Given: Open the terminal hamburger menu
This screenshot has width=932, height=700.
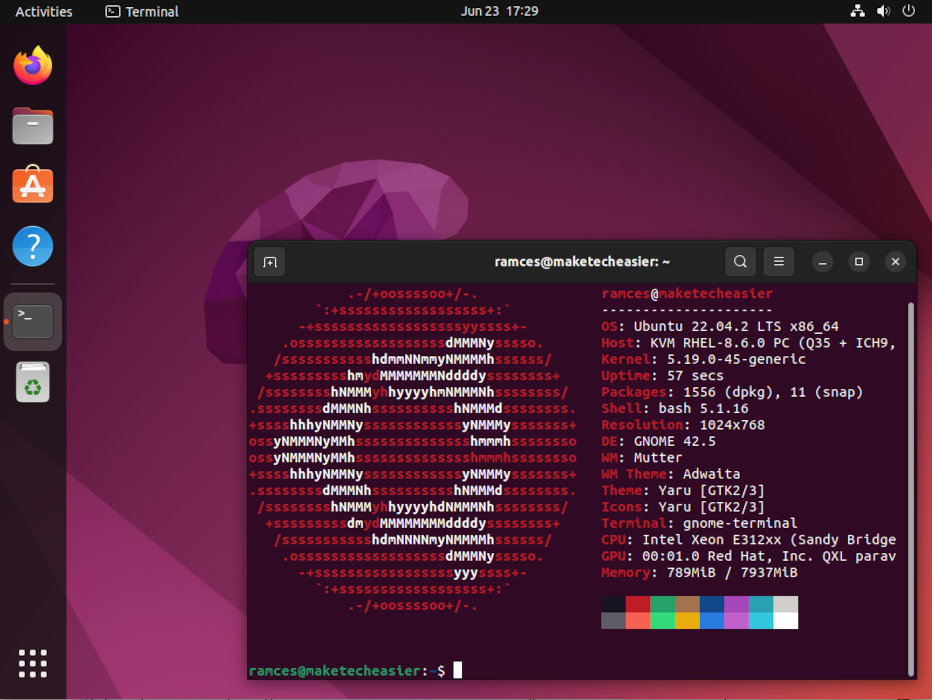Looking at the screenshot, I should pyautogui.click(x=778, y=261).
